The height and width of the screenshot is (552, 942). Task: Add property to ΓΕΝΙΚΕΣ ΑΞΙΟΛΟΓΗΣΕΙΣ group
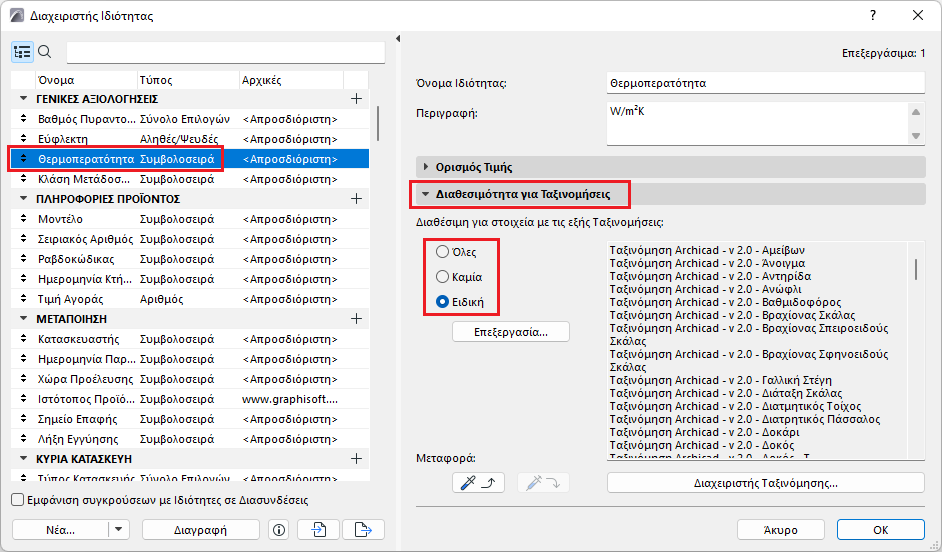(356, 99)
